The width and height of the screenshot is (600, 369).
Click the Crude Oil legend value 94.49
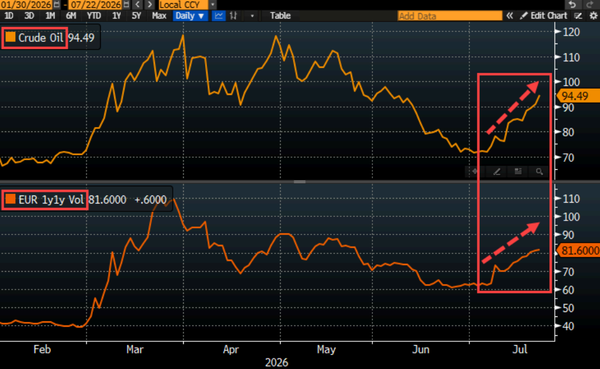tap(81, 38)
